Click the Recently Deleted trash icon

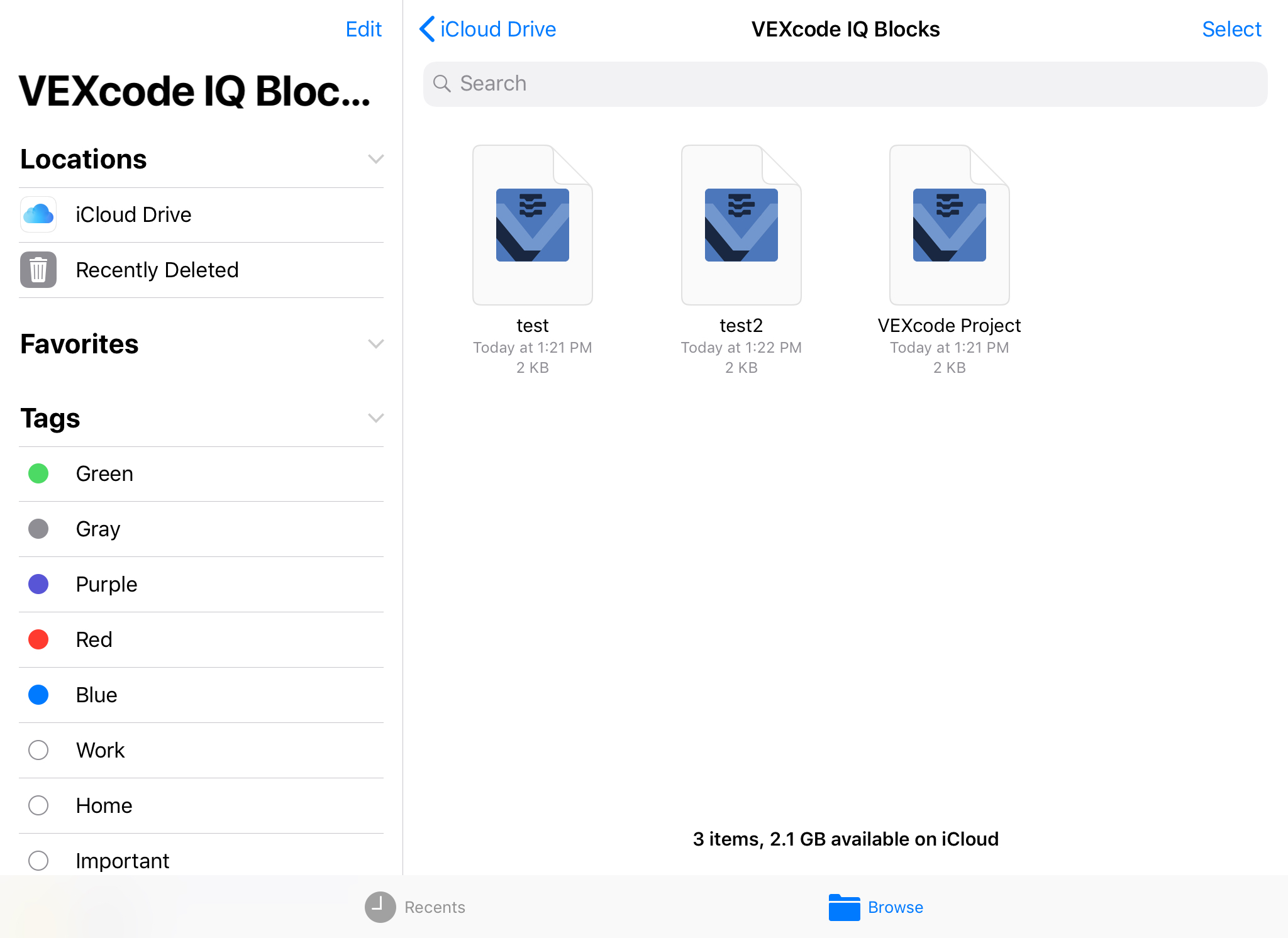click(38, 270)
